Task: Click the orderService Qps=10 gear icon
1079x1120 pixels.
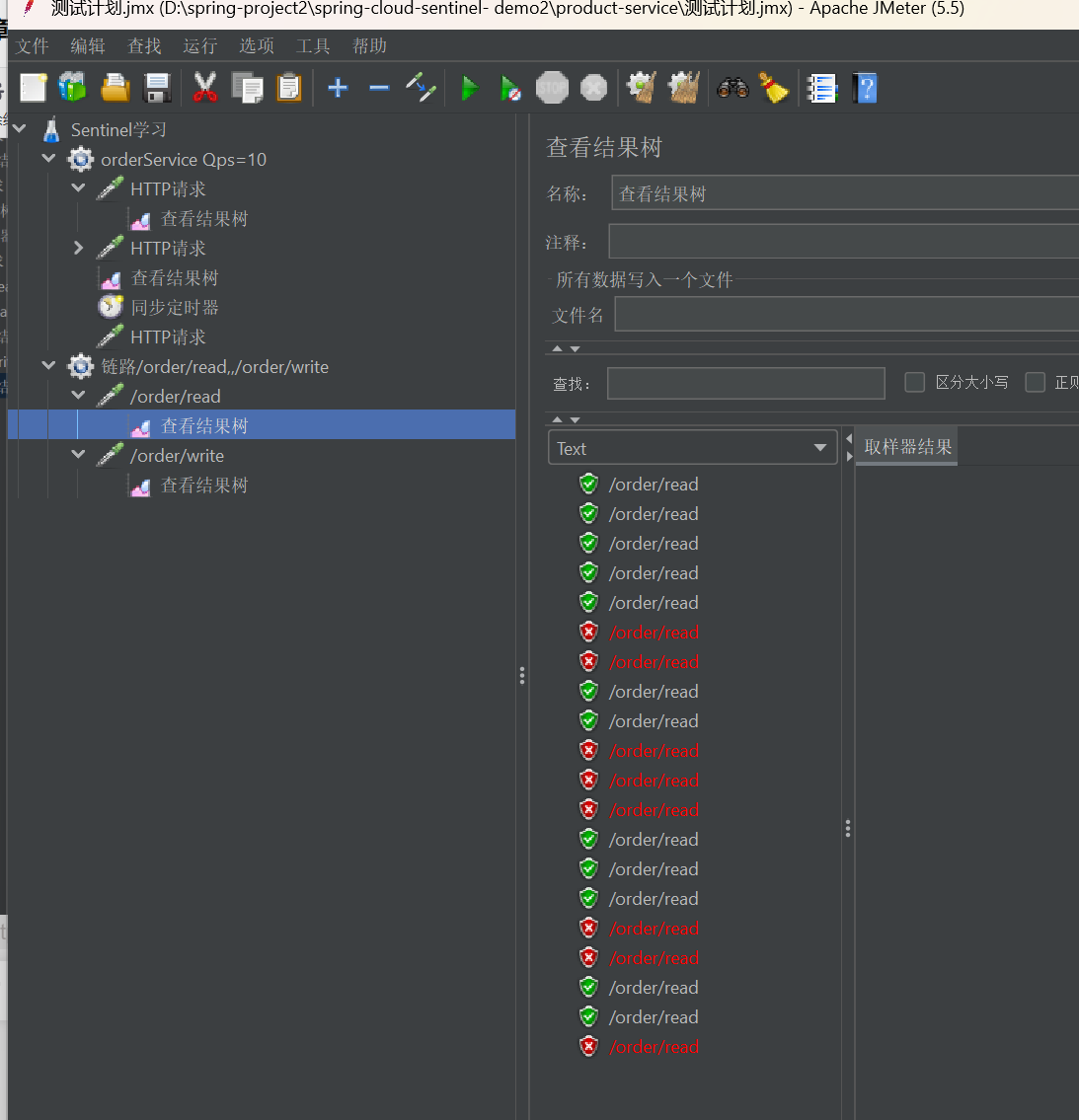Action: click(x=81, y=159)
